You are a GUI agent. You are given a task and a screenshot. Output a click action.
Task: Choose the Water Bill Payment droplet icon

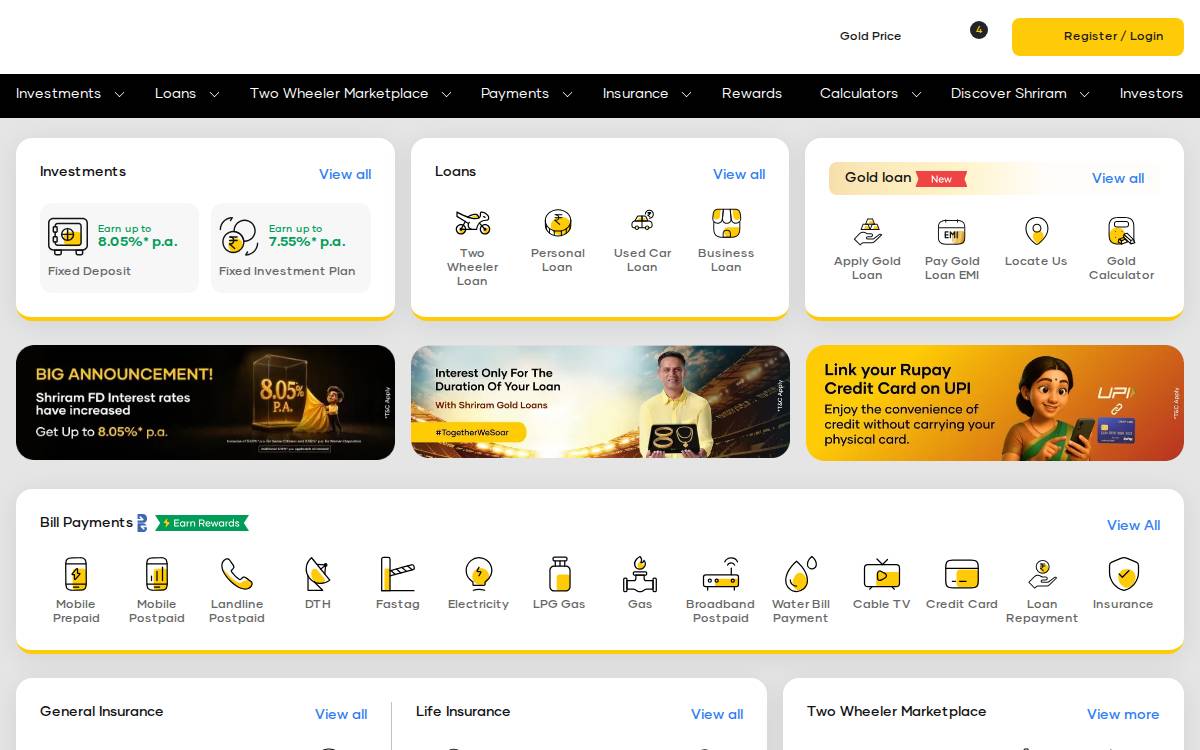(x=800, y=574)
